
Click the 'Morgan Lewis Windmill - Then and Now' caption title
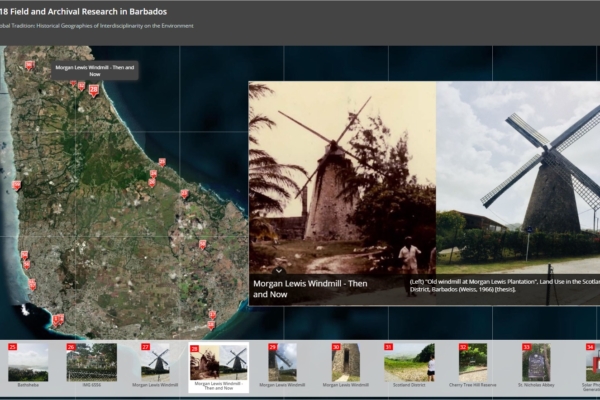318,289
